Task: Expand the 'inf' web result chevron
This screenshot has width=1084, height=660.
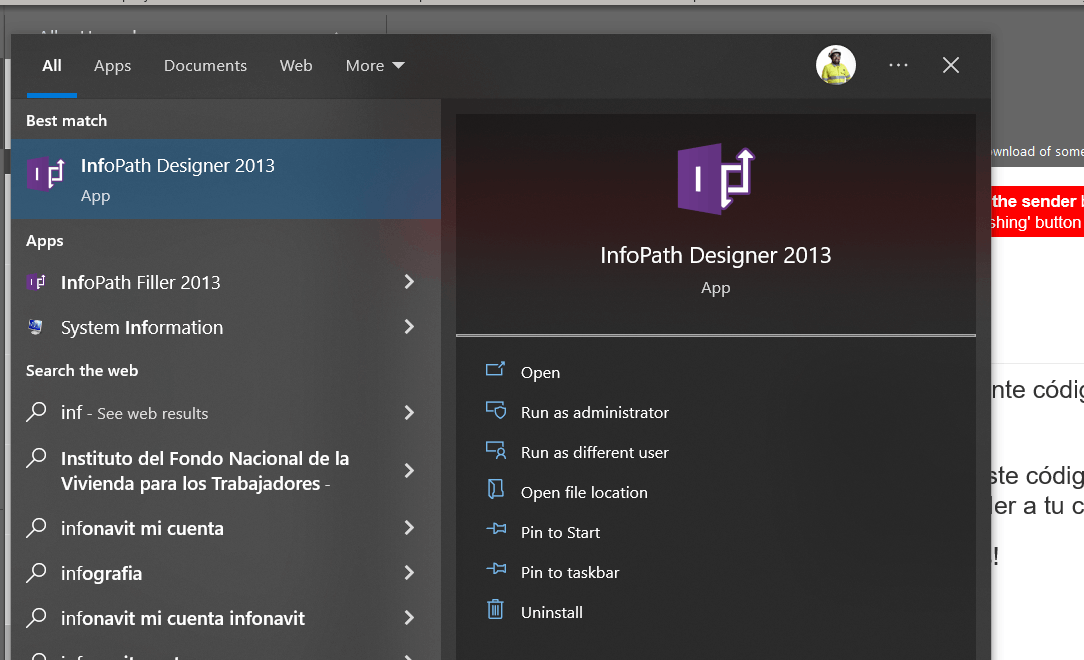Action: pyautogui.click(x=409, y=413)
